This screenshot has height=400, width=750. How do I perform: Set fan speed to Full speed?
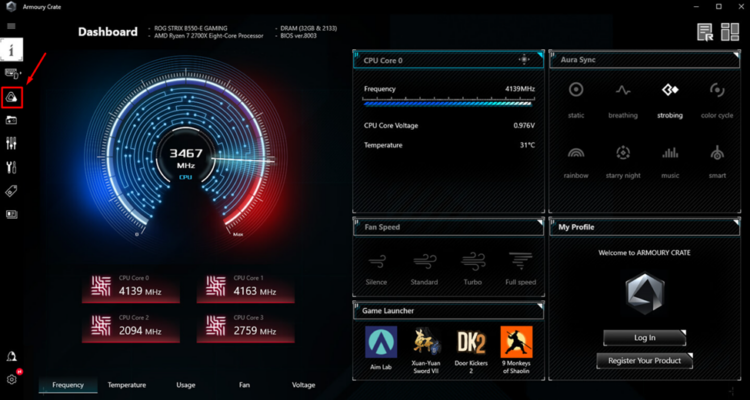520,269
